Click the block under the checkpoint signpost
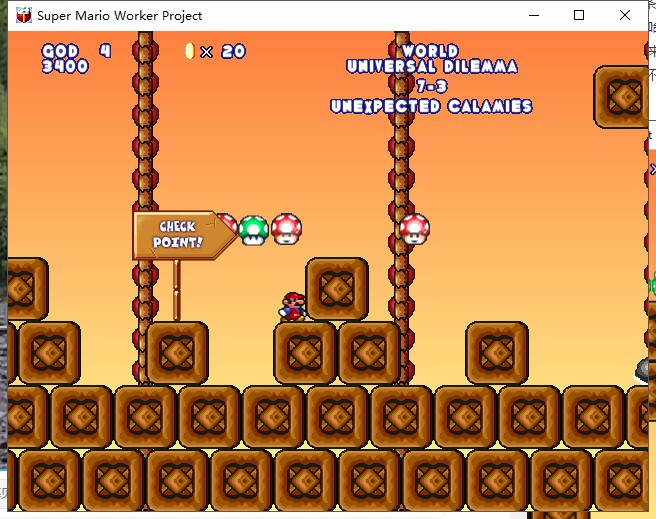This screenshot has width=656, height=519. point(177,353)
